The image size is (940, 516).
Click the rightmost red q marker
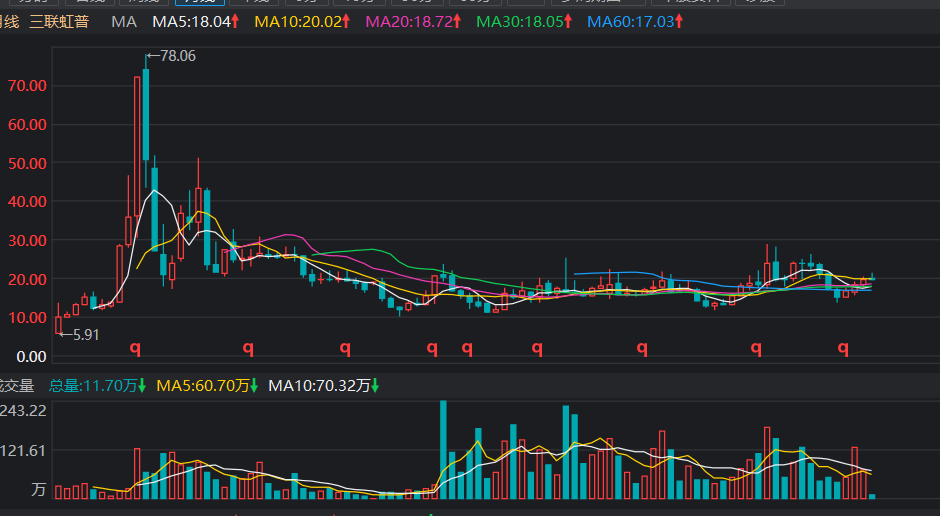point(843,348)
